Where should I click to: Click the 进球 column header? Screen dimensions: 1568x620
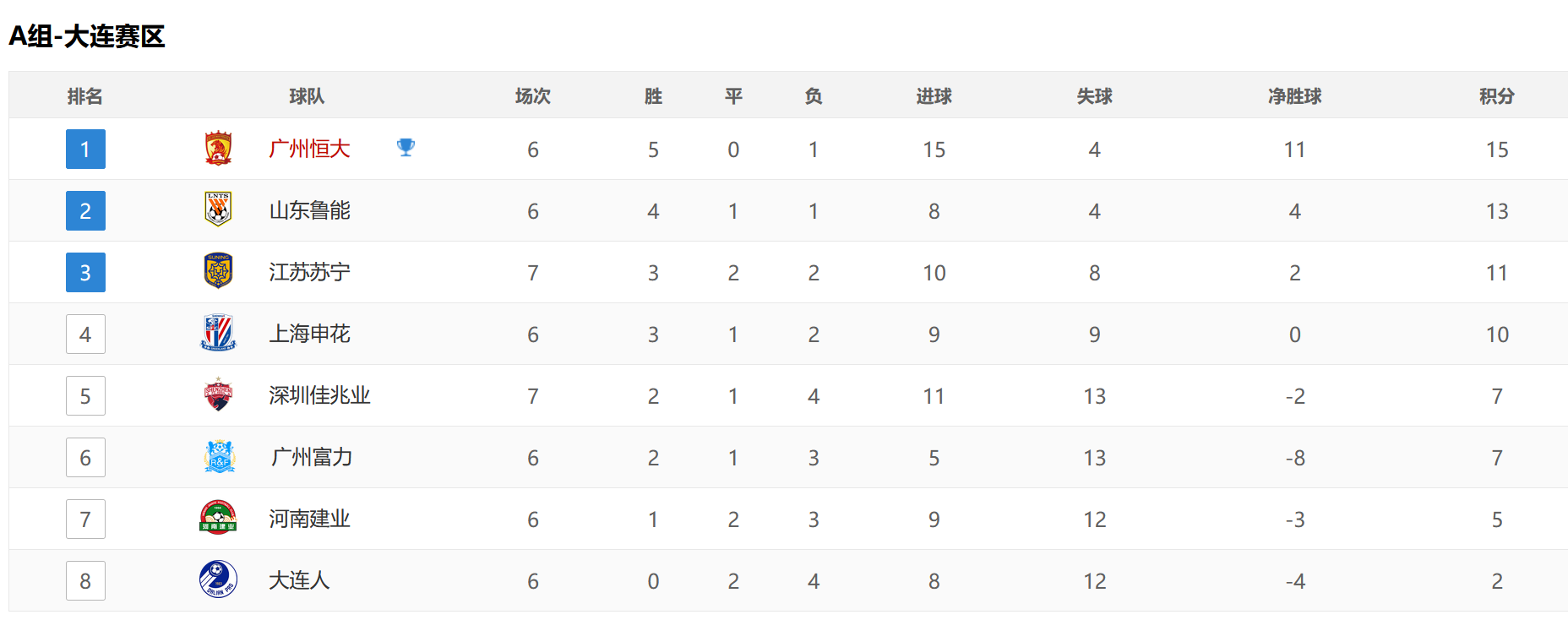934,96
